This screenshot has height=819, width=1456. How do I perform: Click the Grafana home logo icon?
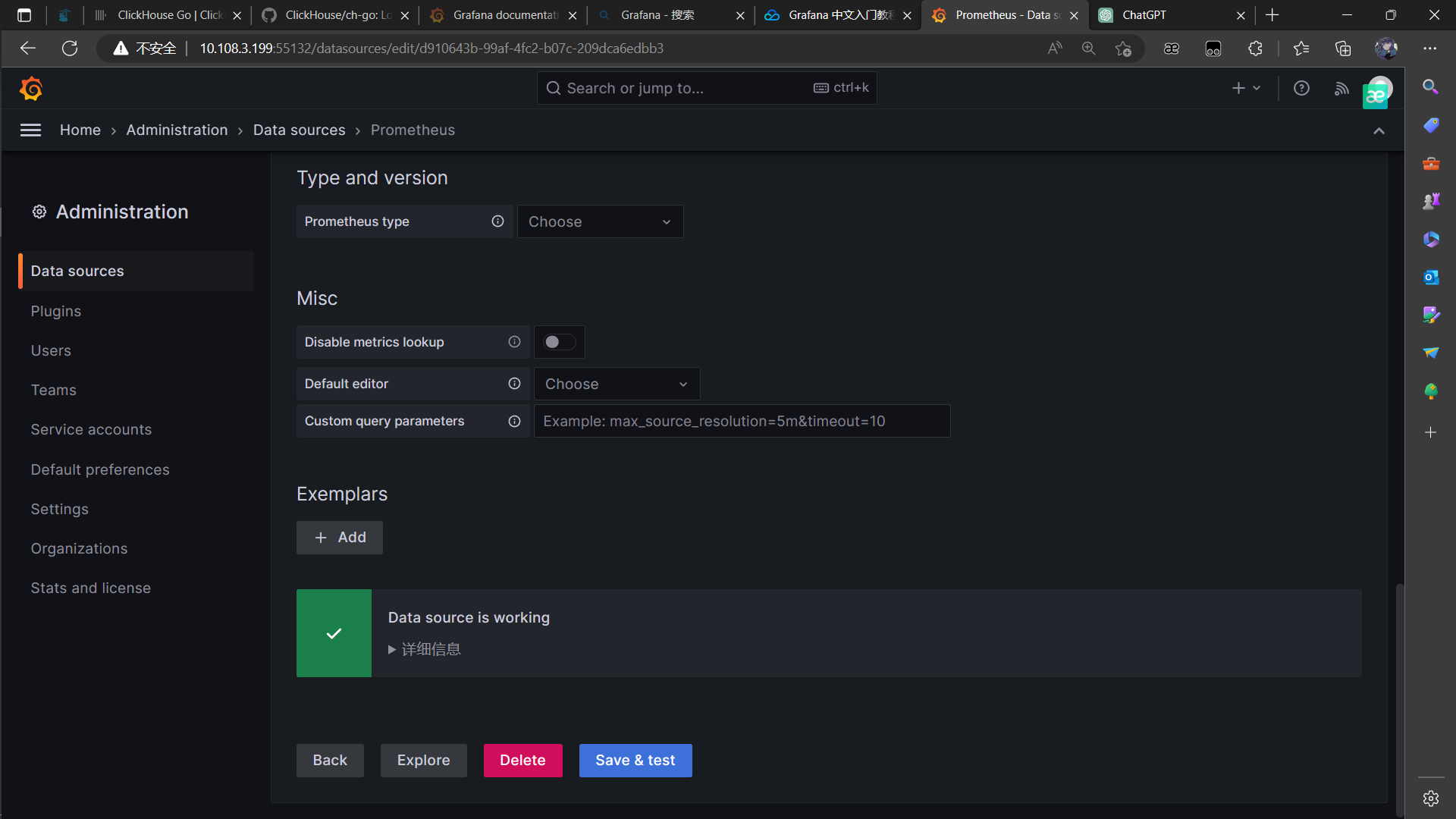point(29,89)
